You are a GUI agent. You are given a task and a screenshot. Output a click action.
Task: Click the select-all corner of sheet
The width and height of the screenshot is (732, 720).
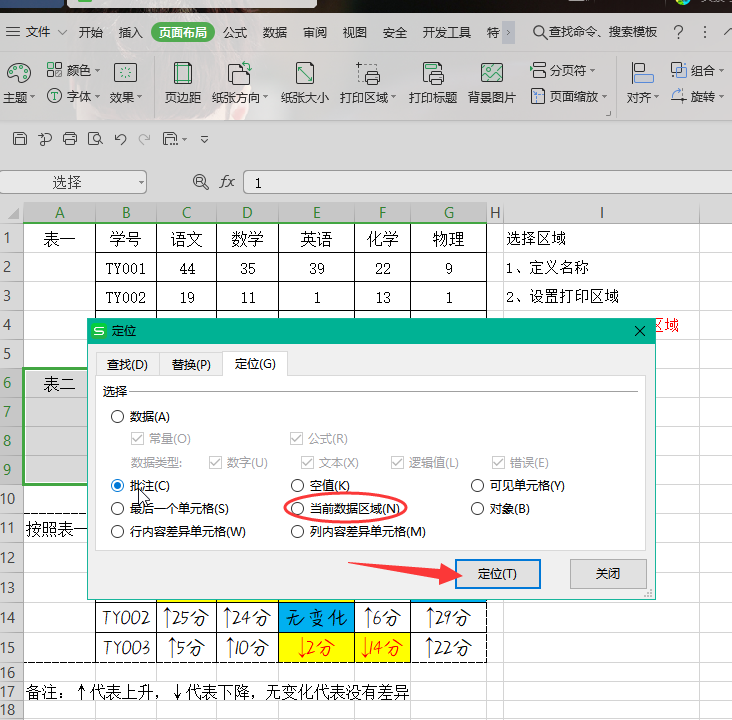tap(12, 213)
